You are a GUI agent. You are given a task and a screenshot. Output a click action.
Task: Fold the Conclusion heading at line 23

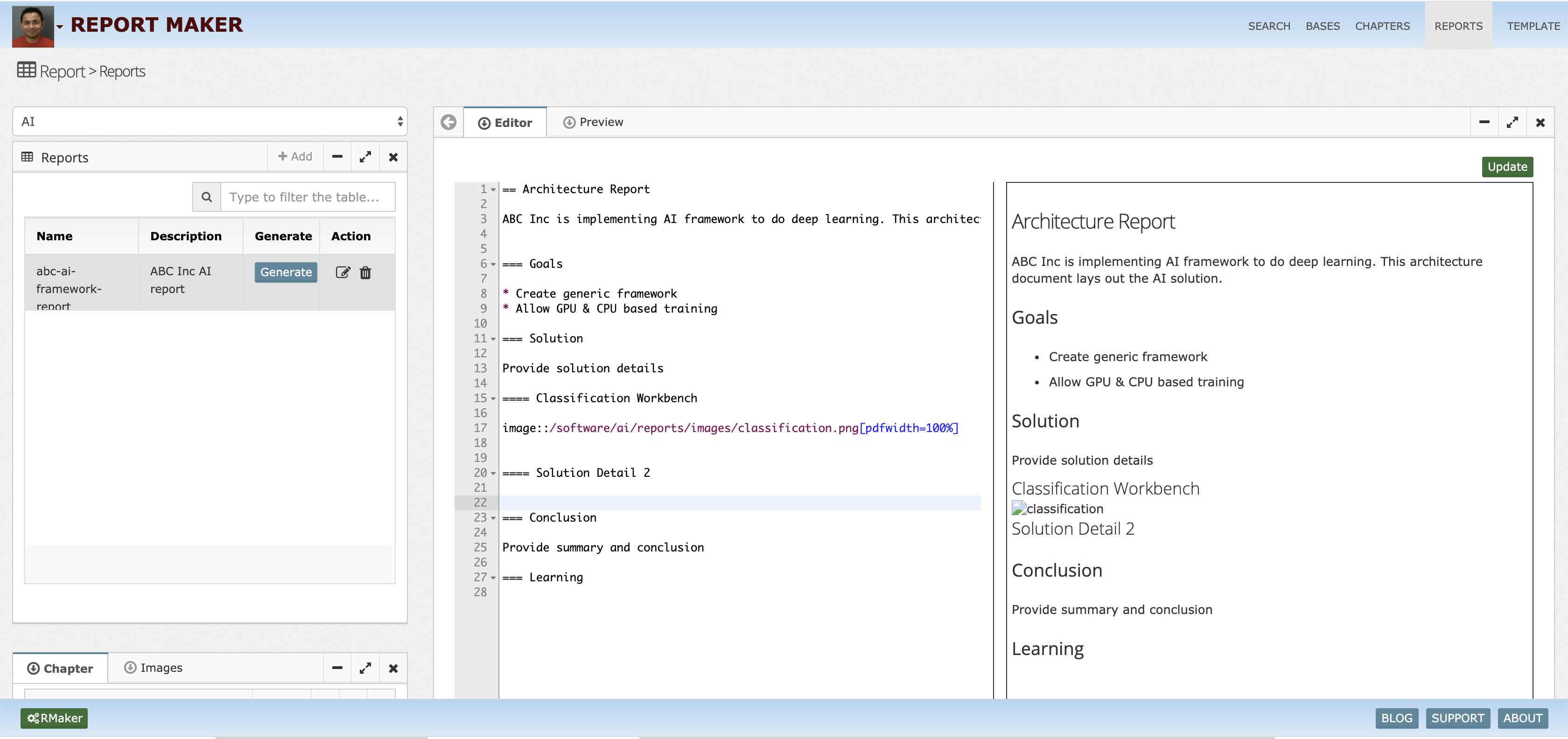(493, 518)
